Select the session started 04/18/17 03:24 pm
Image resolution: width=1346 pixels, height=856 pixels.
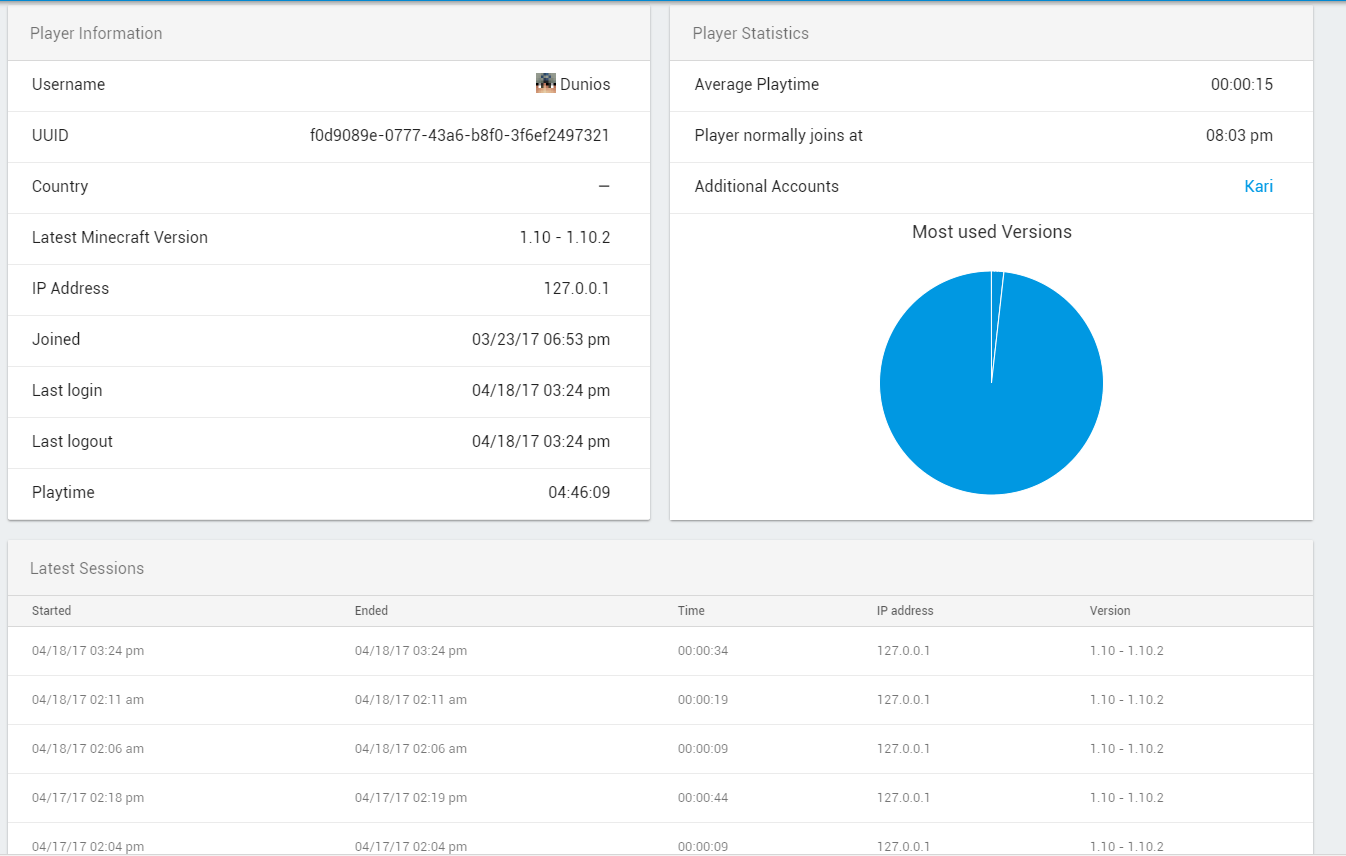[88, 651]
